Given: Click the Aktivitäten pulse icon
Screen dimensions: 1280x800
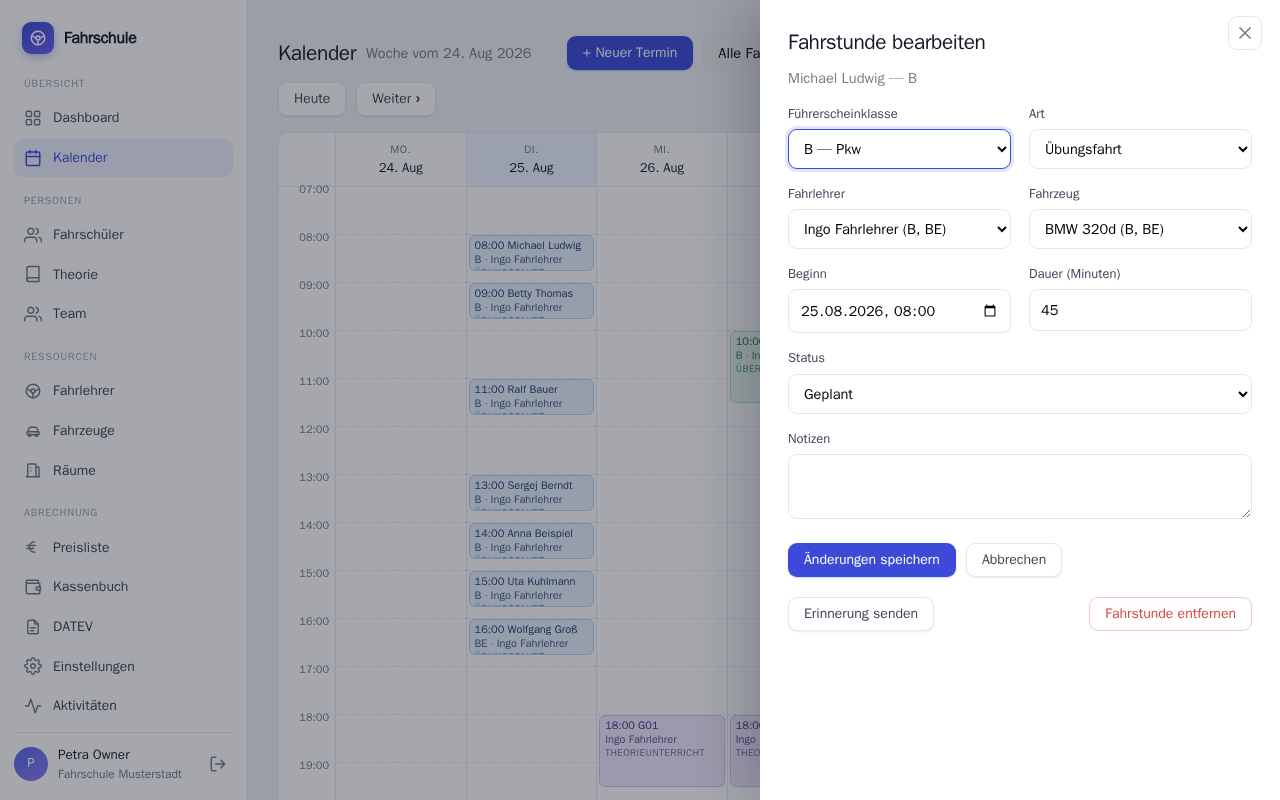Looking at the screenshot, I should [33, 706].
